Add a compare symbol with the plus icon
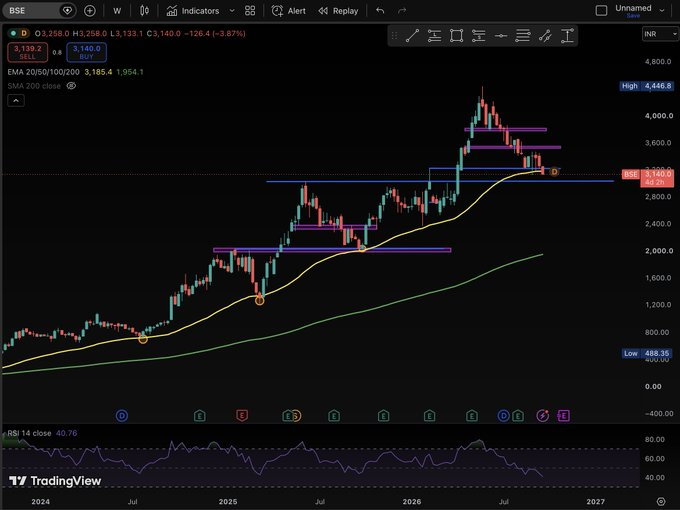Screen dimensions: 680x510 pos(90,11)
